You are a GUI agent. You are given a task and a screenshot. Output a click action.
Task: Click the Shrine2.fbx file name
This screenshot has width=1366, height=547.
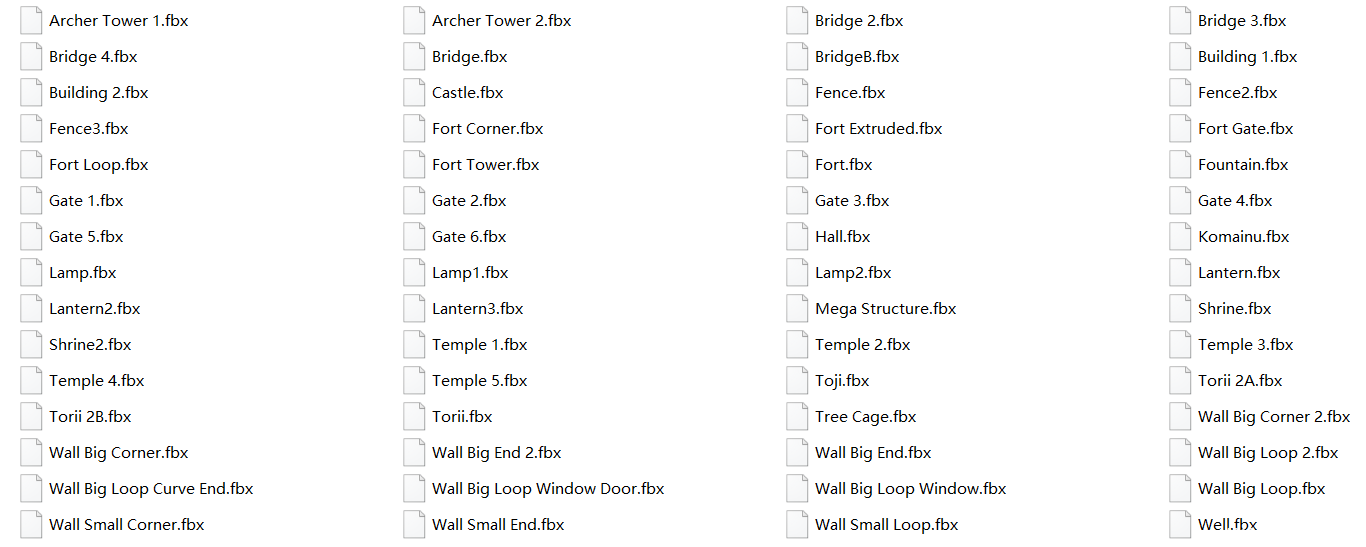point(90,345)
